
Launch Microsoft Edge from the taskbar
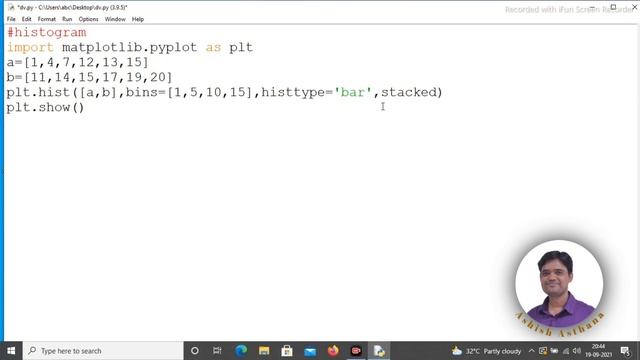coord(241,351)
